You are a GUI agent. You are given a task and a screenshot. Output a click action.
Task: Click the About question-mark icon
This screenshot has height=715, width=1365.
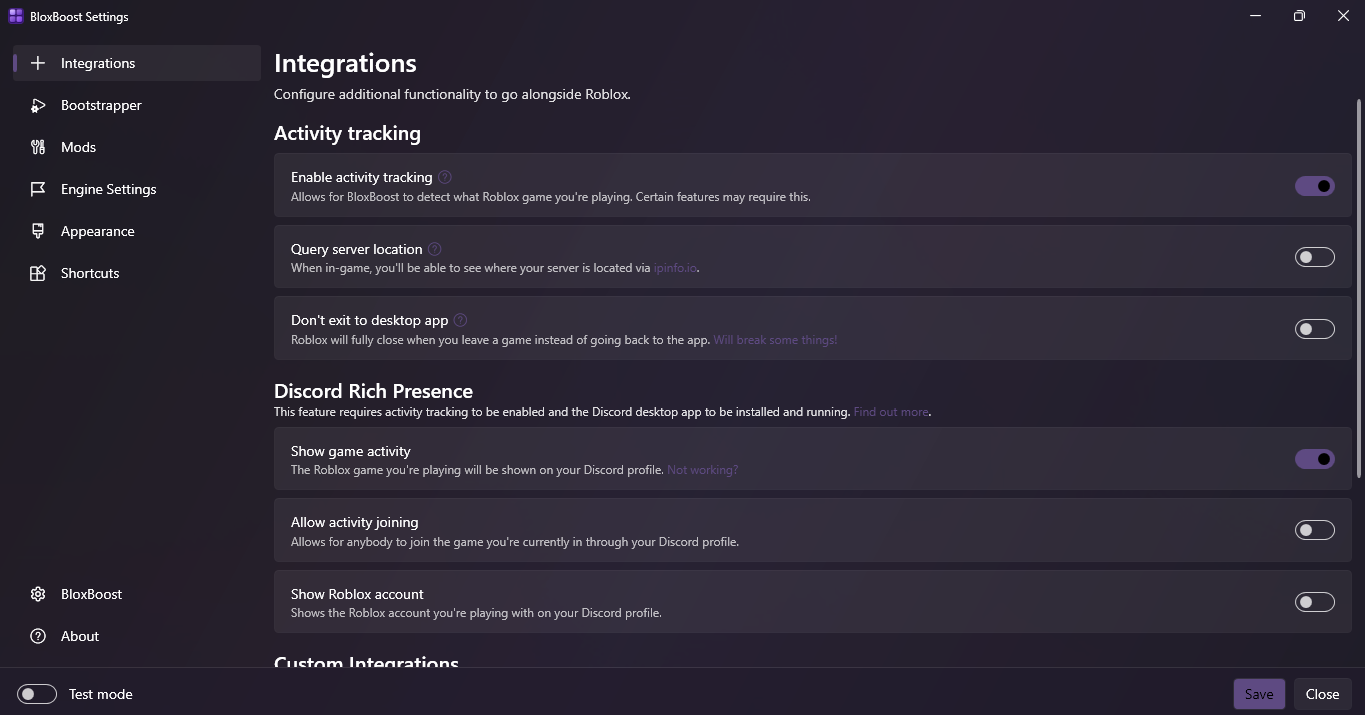pos(38,636)
